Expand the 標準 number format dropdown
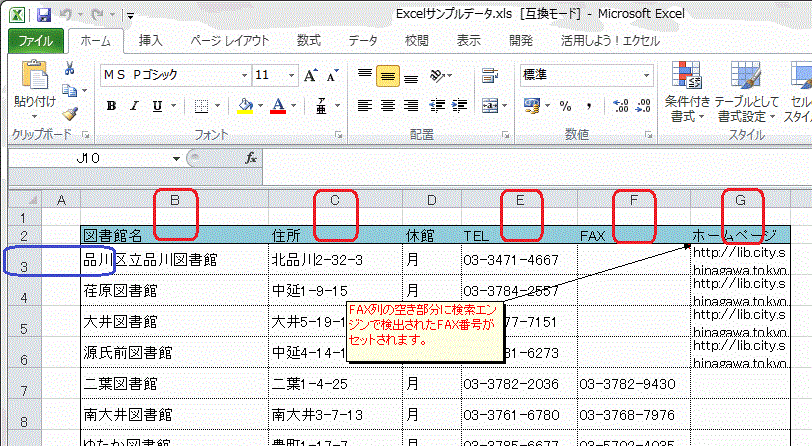Screen dimensions: 812x446 (647, 76)
